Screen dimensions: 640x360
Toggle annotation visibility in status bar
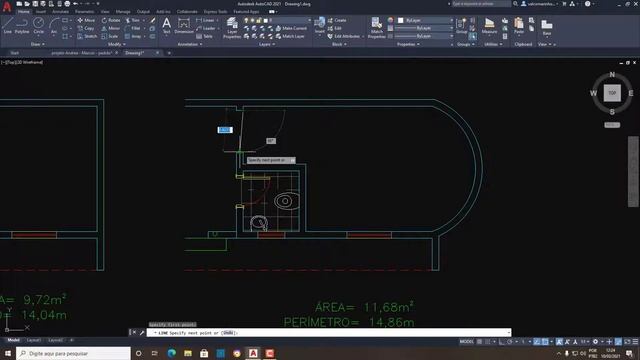pos(559,342)
